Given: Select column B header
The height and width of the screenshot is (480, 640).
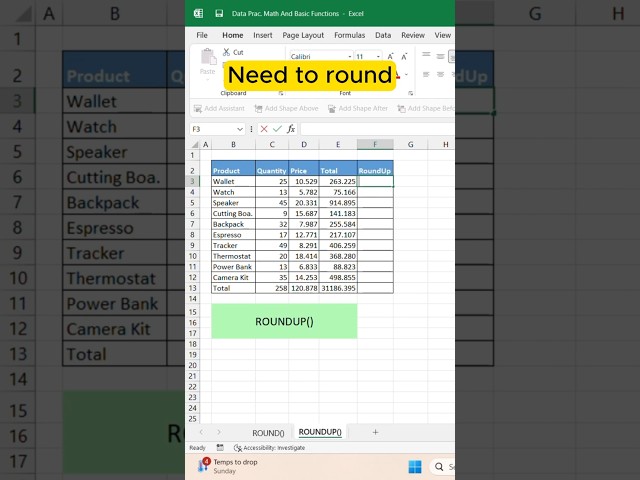Looking at the screenshot, I should click(x=233, y=144).
